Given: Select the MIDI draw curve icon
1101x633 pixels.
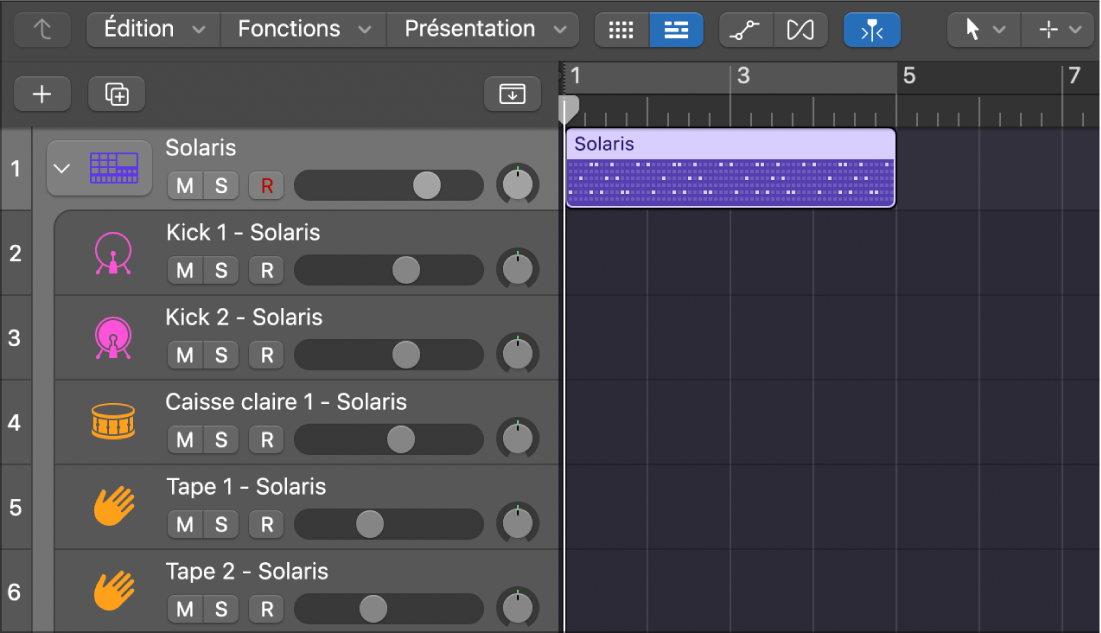Looking at the screenshot, I should pyautogui.click(x=746, y=29).
